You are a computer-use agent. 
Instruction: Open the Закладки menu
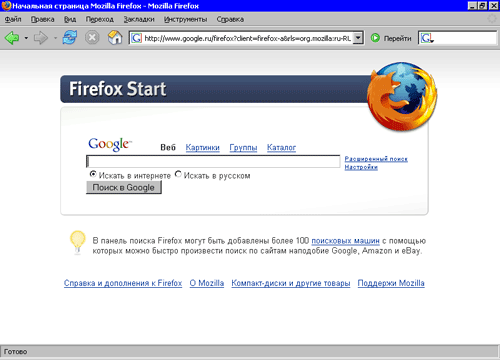tap(139, 19)
